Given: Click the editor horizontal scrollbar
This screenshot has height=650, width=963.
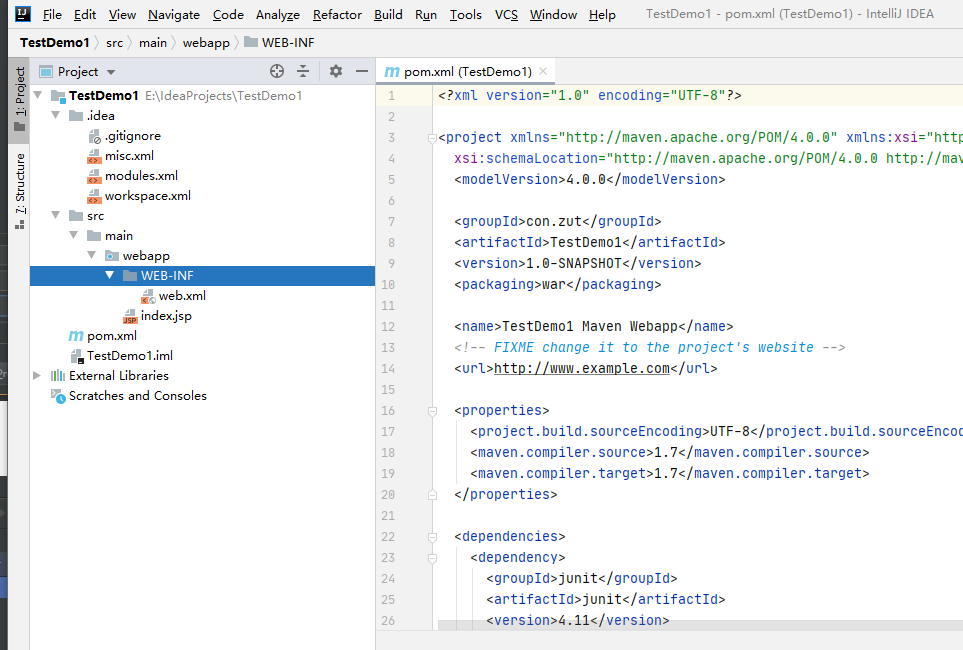Looking at the screenshot, I should [700, 625].
